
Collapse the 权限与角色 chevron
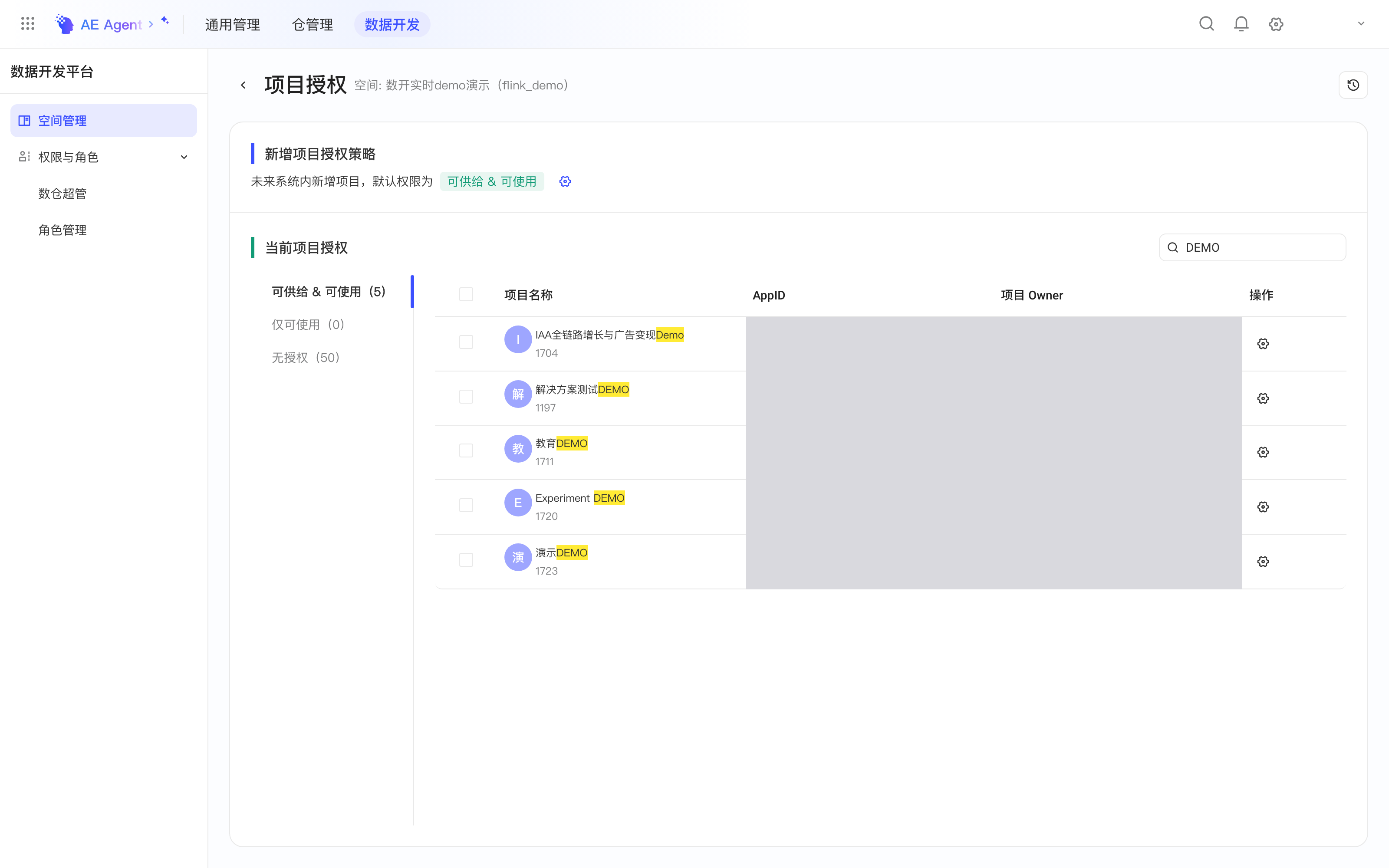point(184,157)
